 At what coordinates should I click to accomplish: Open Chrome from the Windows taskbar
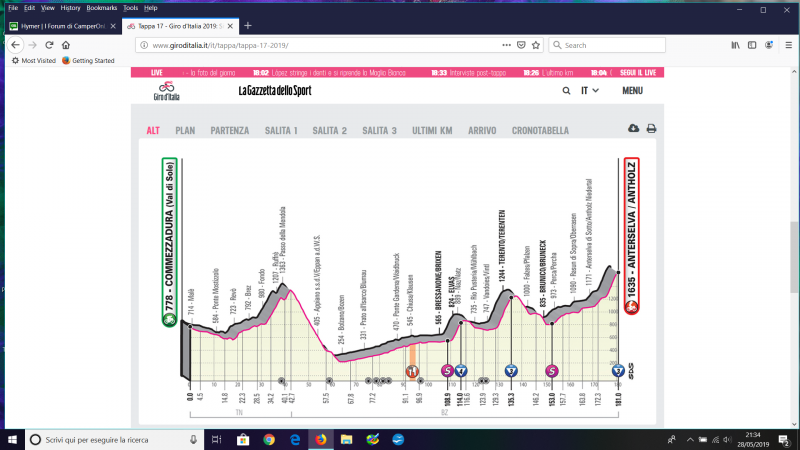pos(269,439)
